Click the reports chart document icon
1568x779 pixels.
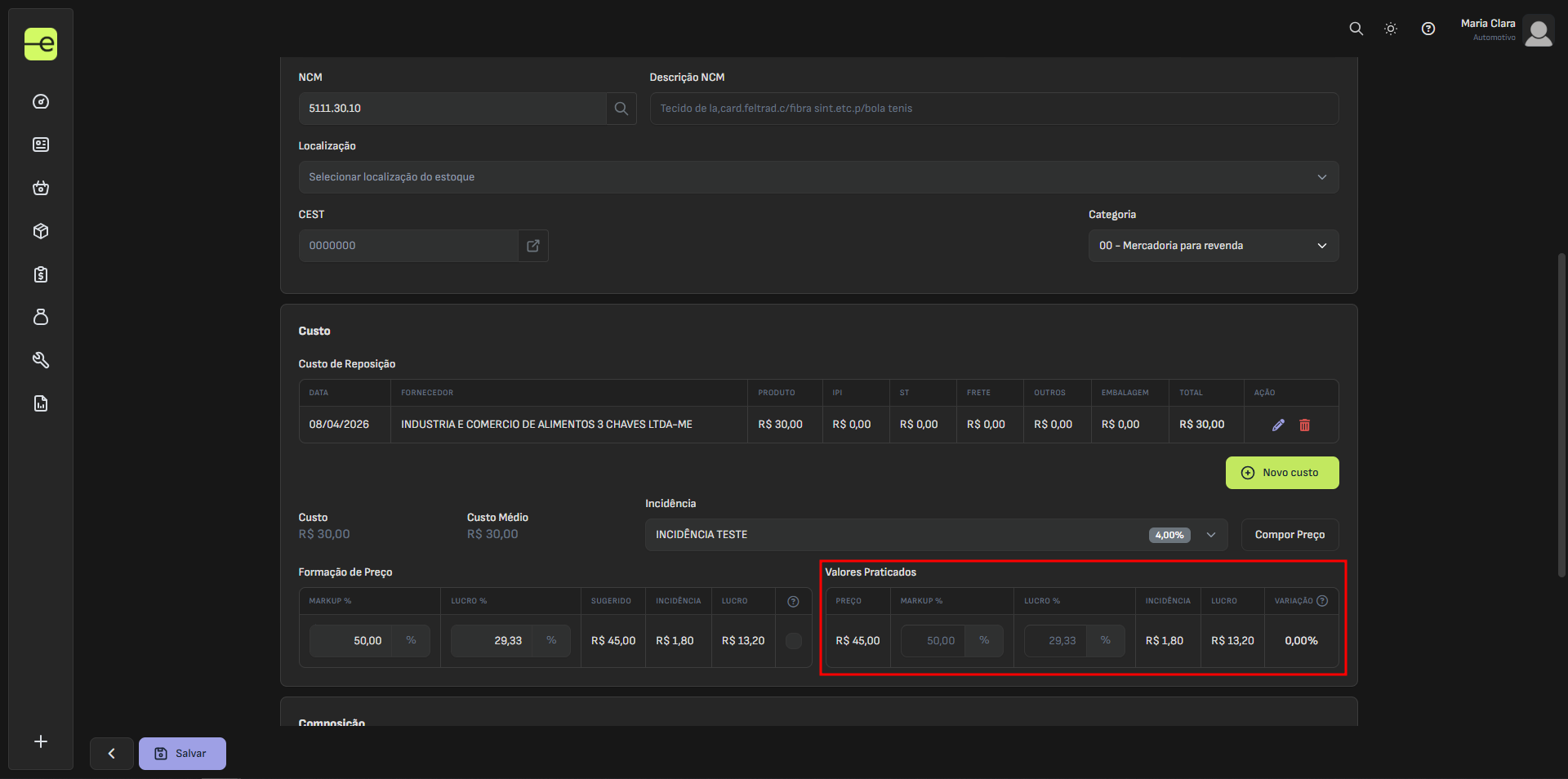(x=41, y=403)
